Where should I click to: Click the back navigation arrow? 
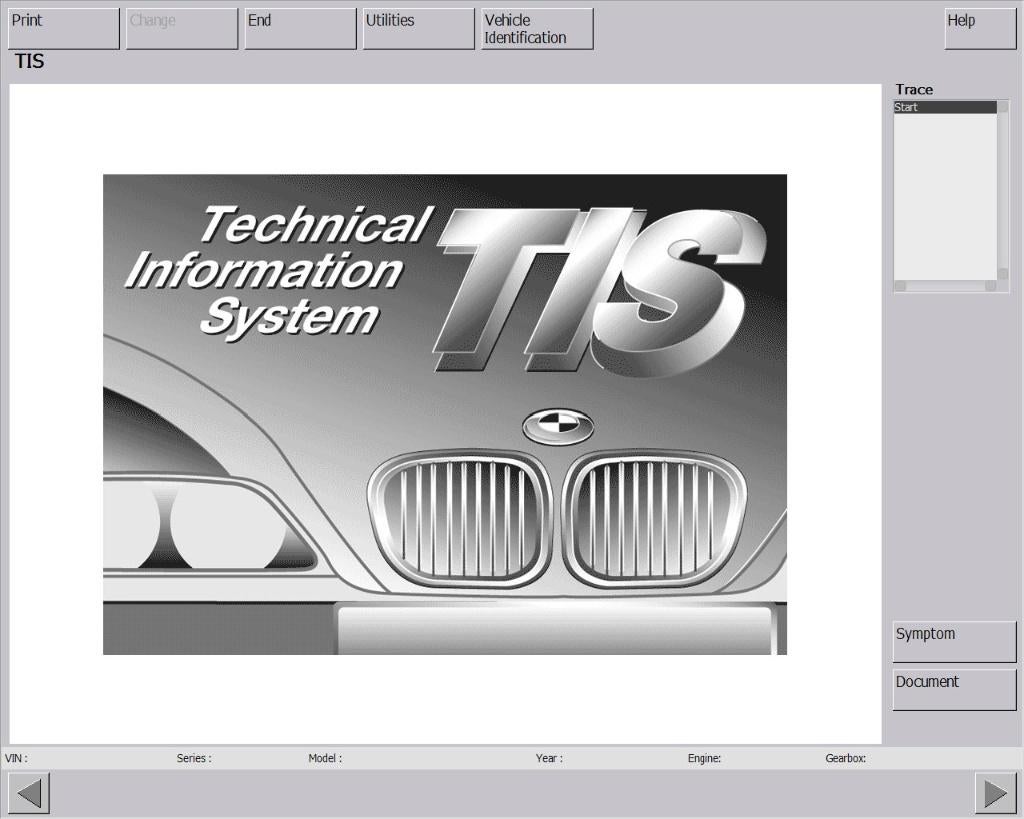[x=27, y=791]
